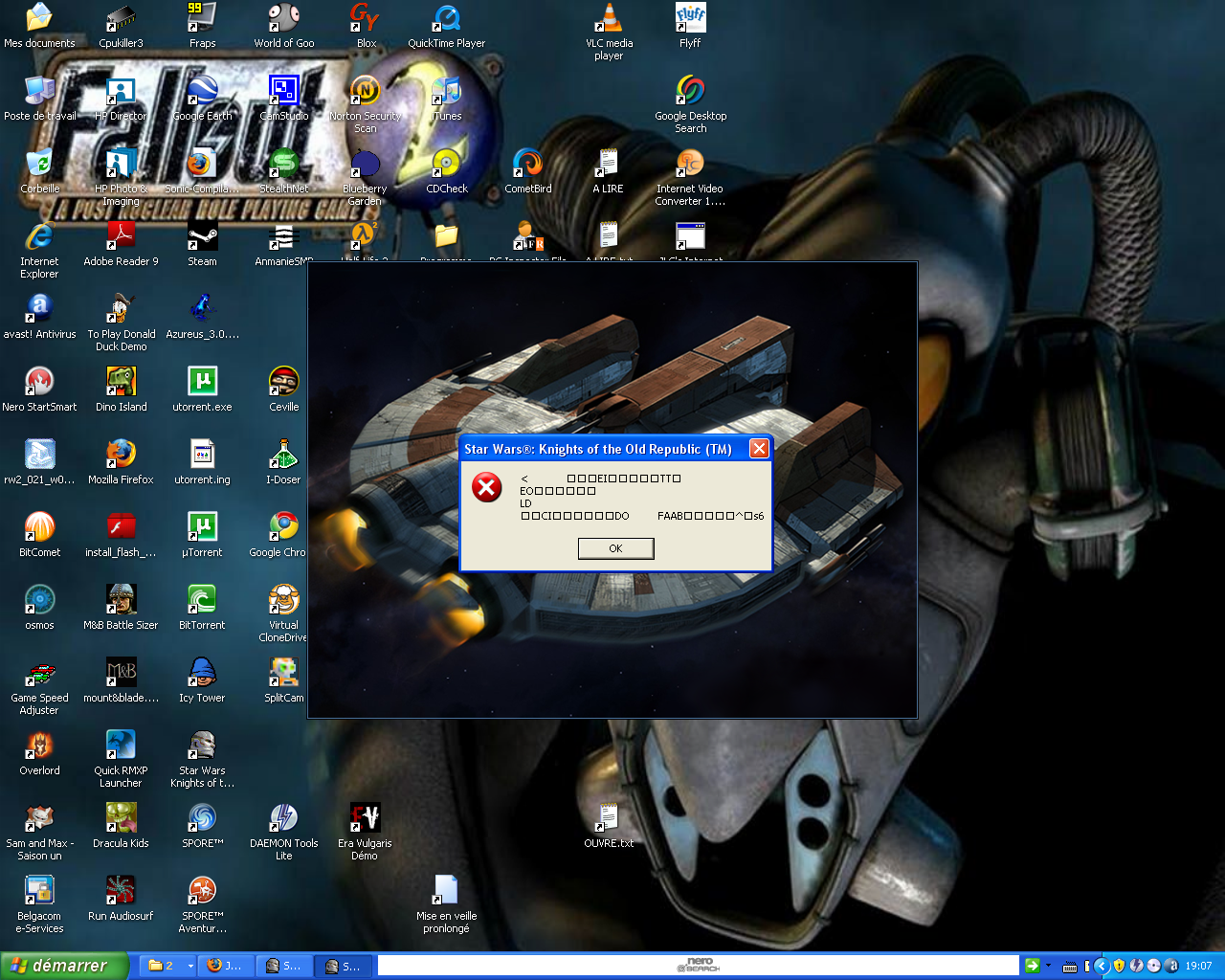Open the Firefox taskbar button
The width and height of the screenshot is (1225, 980).
[x=228, y=966]
